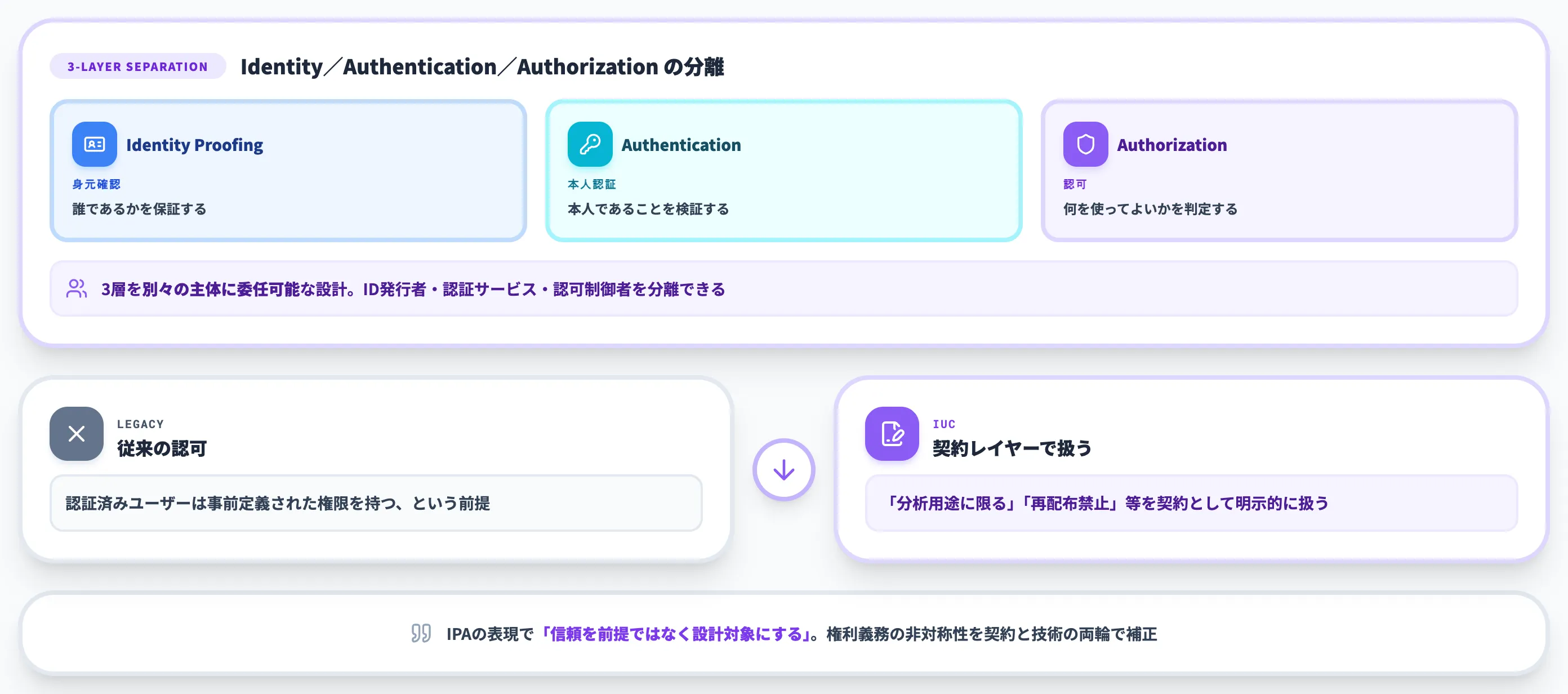This screenshot has height=694, width=1568.
Task: Click the Authorization shield icon
Action: [1085, 144]
